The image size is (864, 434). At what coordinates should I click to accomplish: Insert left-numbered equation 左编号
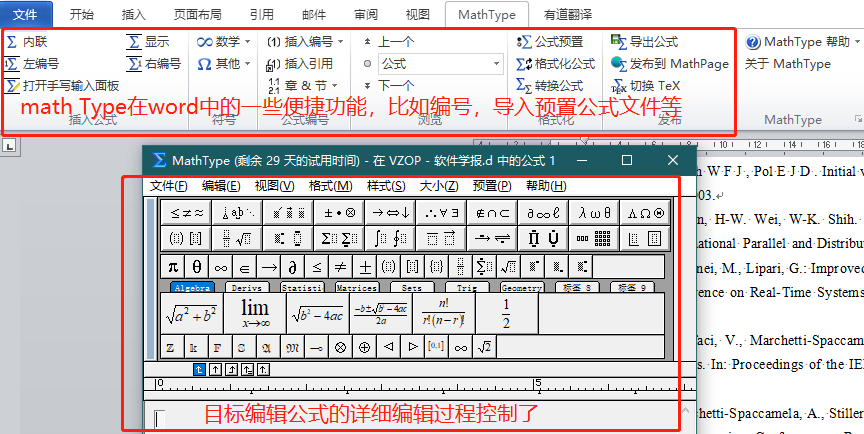tap(32, 64)
